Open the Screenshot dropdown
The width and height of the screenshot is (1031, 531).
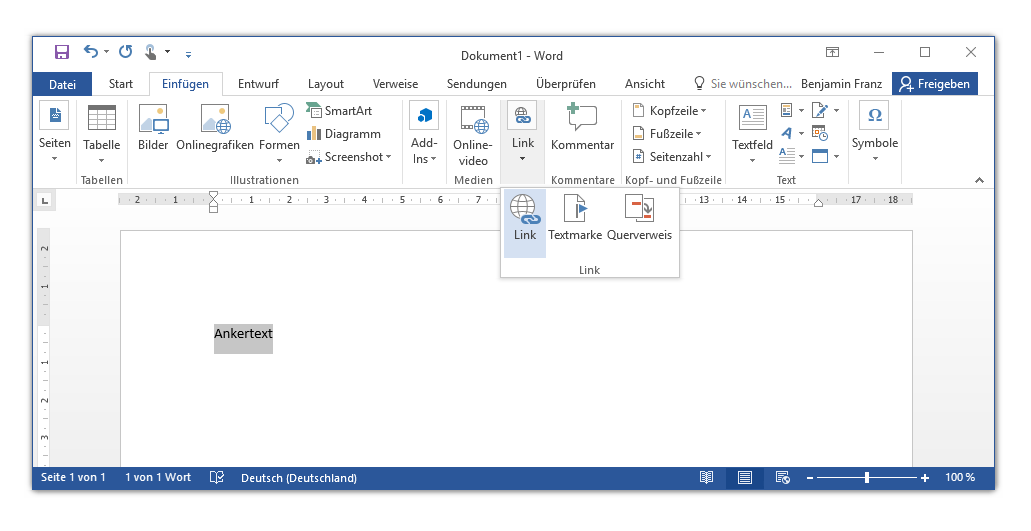(348, 156)
